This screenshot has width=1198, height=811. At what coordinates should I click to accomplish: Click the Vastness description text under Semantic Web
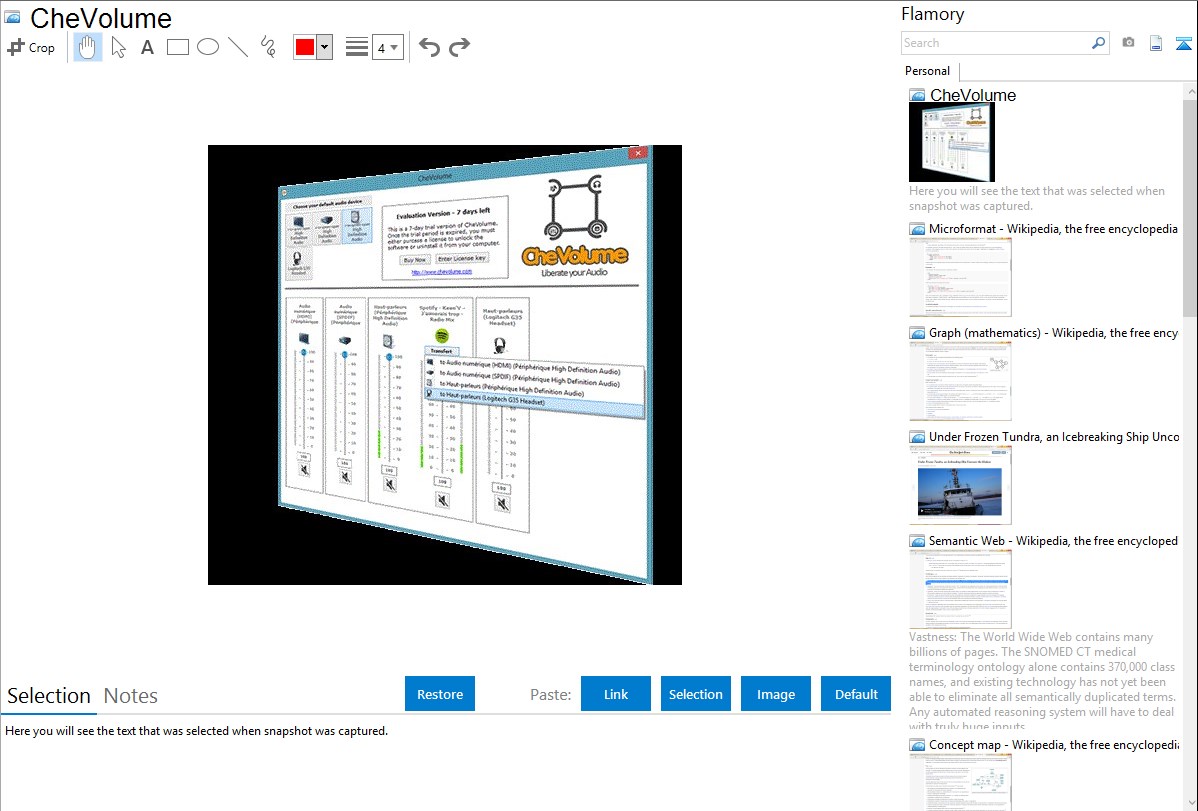(x=1042, y=681)
